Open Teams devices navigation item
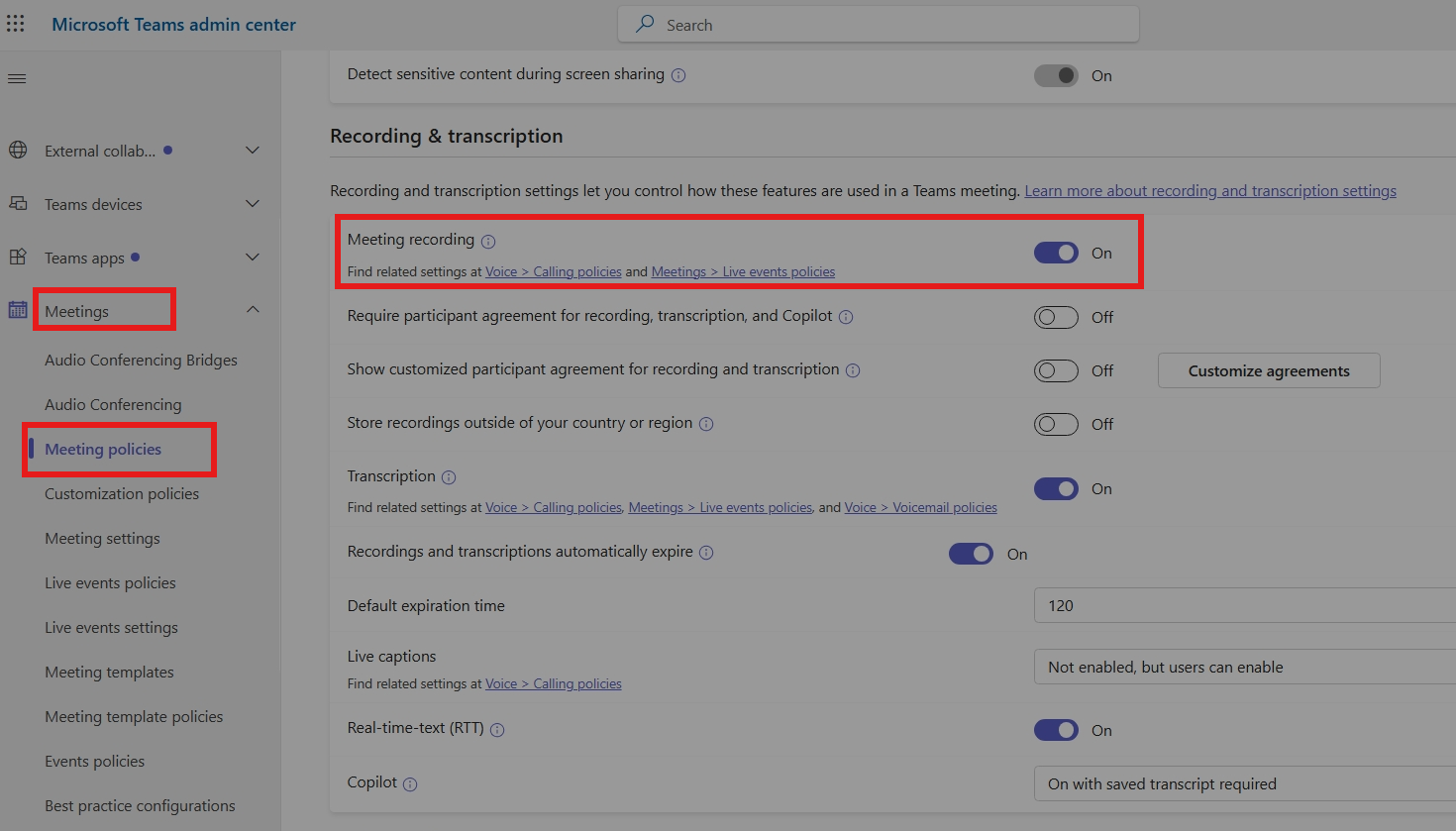Viewport: 1456px width, 831px height. [x=93, y=204]
